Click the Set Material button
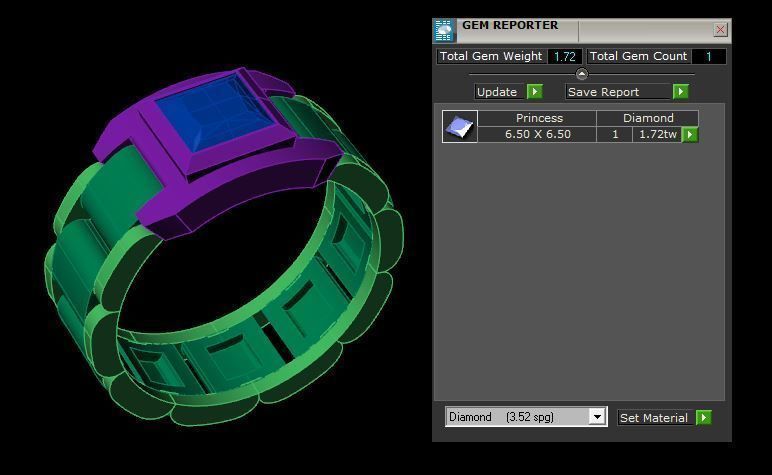Viewport: 772px width, 475px height. coord(654,418)
